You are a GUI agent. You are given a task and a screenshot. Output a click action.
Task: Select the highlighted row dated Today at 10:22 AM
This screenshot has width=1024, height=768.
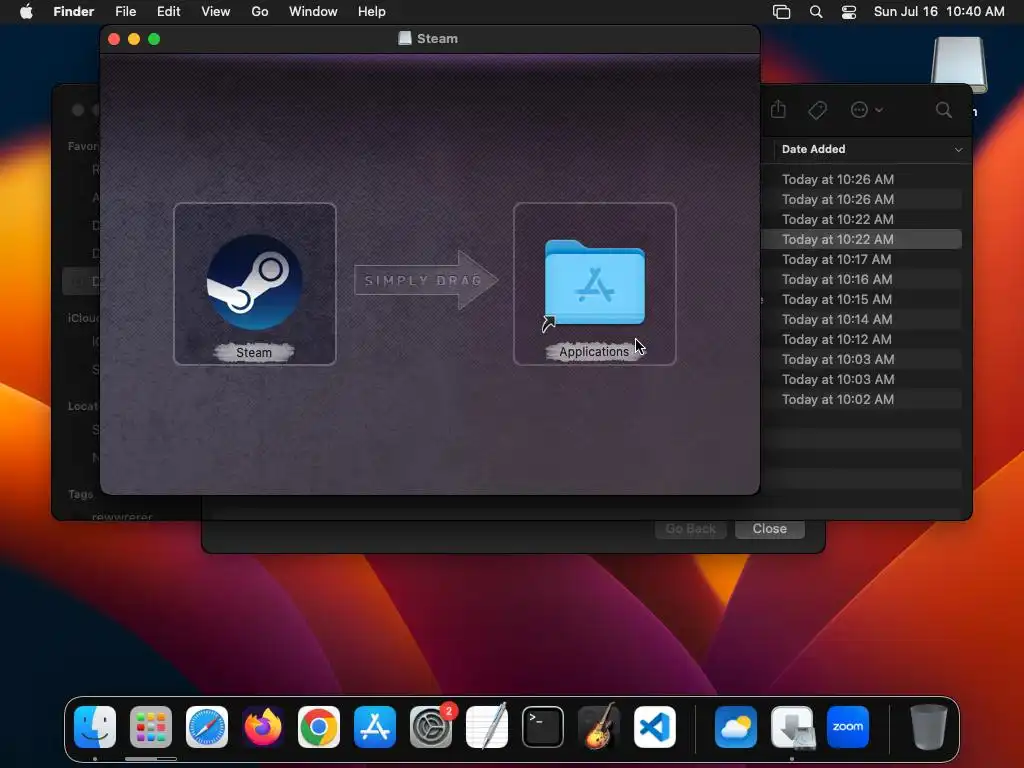pyautogui.click(x=862, y=239)
